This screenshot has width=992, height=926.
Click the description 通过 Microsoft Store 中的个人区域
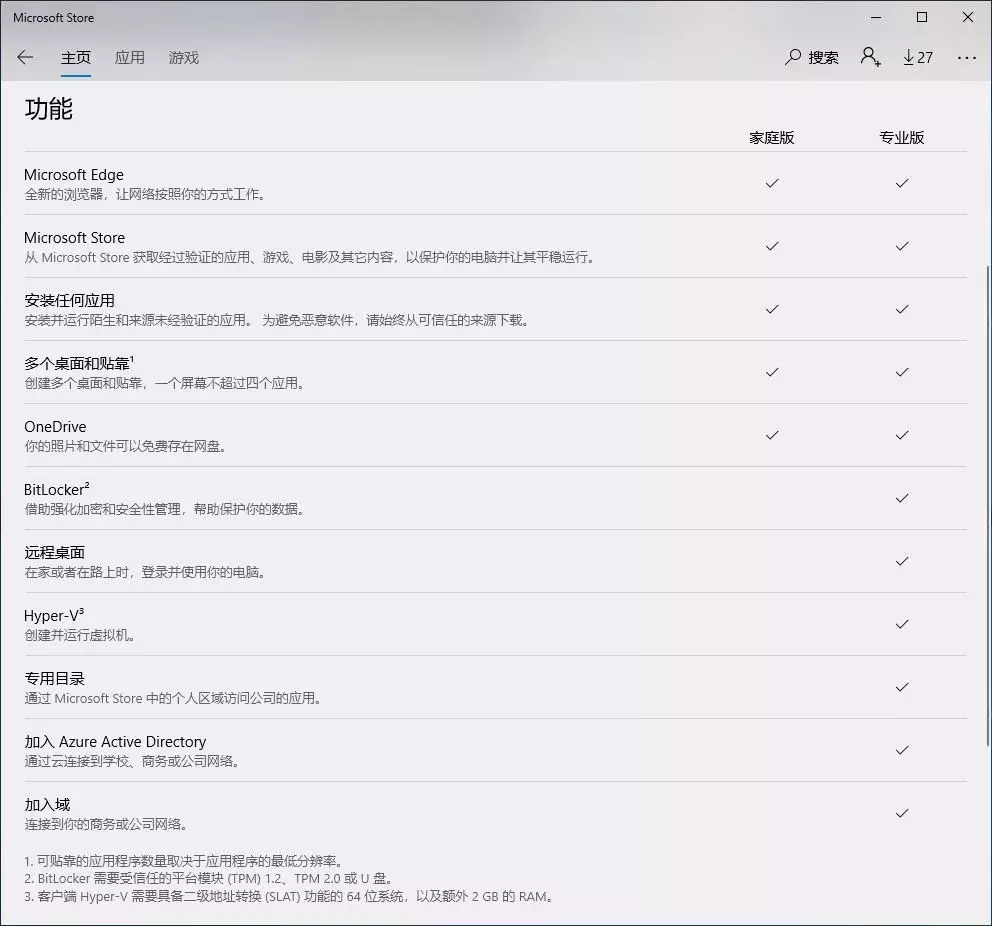pyautogui.click(x=173, y=698)
